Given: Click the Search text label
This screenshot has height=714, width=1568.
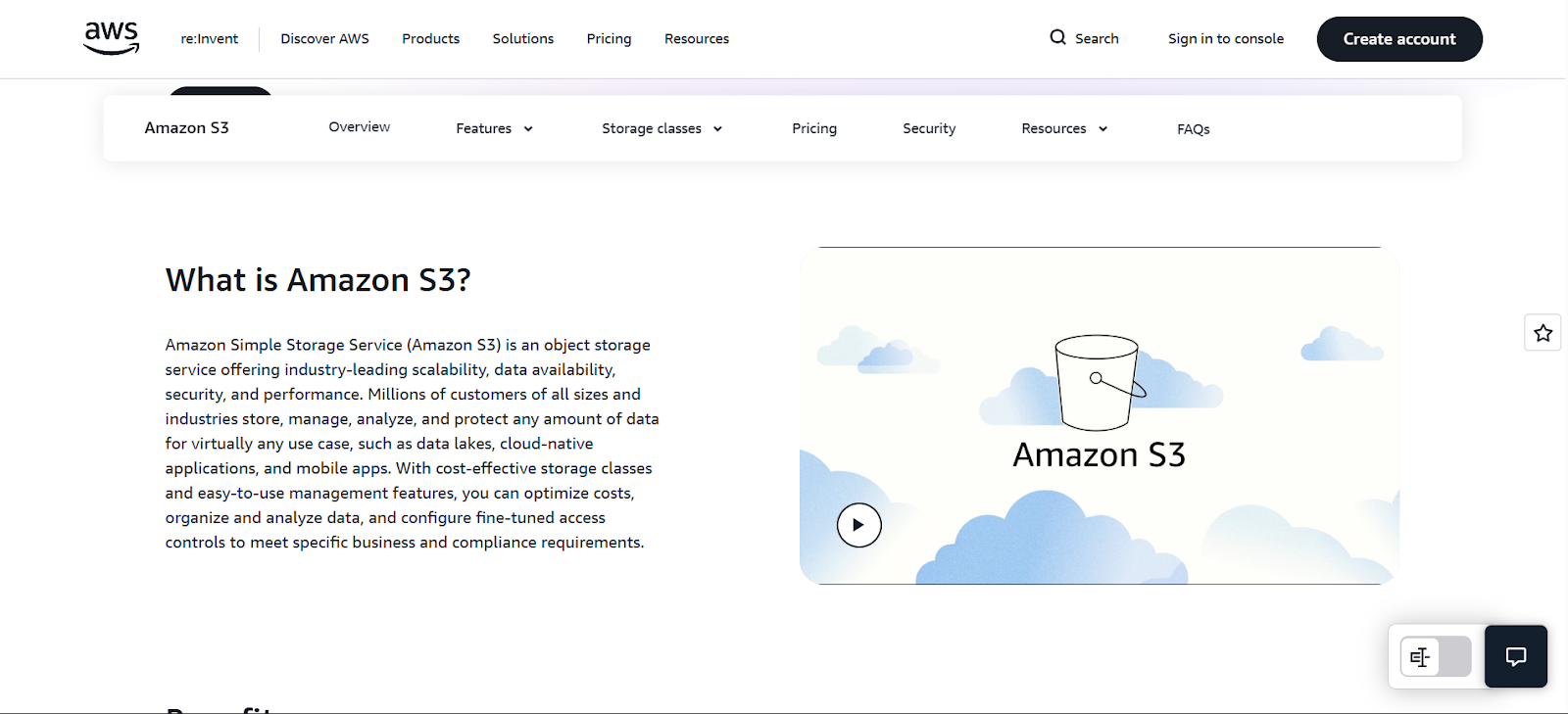Looking at the screenshot, I should point(1097,39).
